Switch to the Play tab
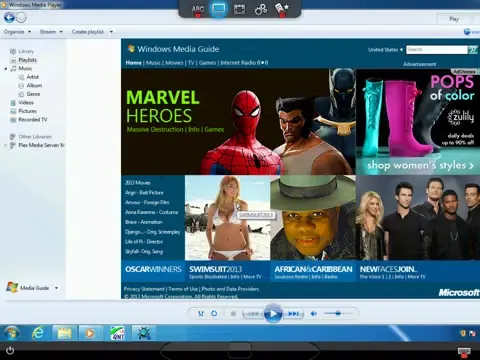This screenshot has height=360, width=480. point(454,19)
